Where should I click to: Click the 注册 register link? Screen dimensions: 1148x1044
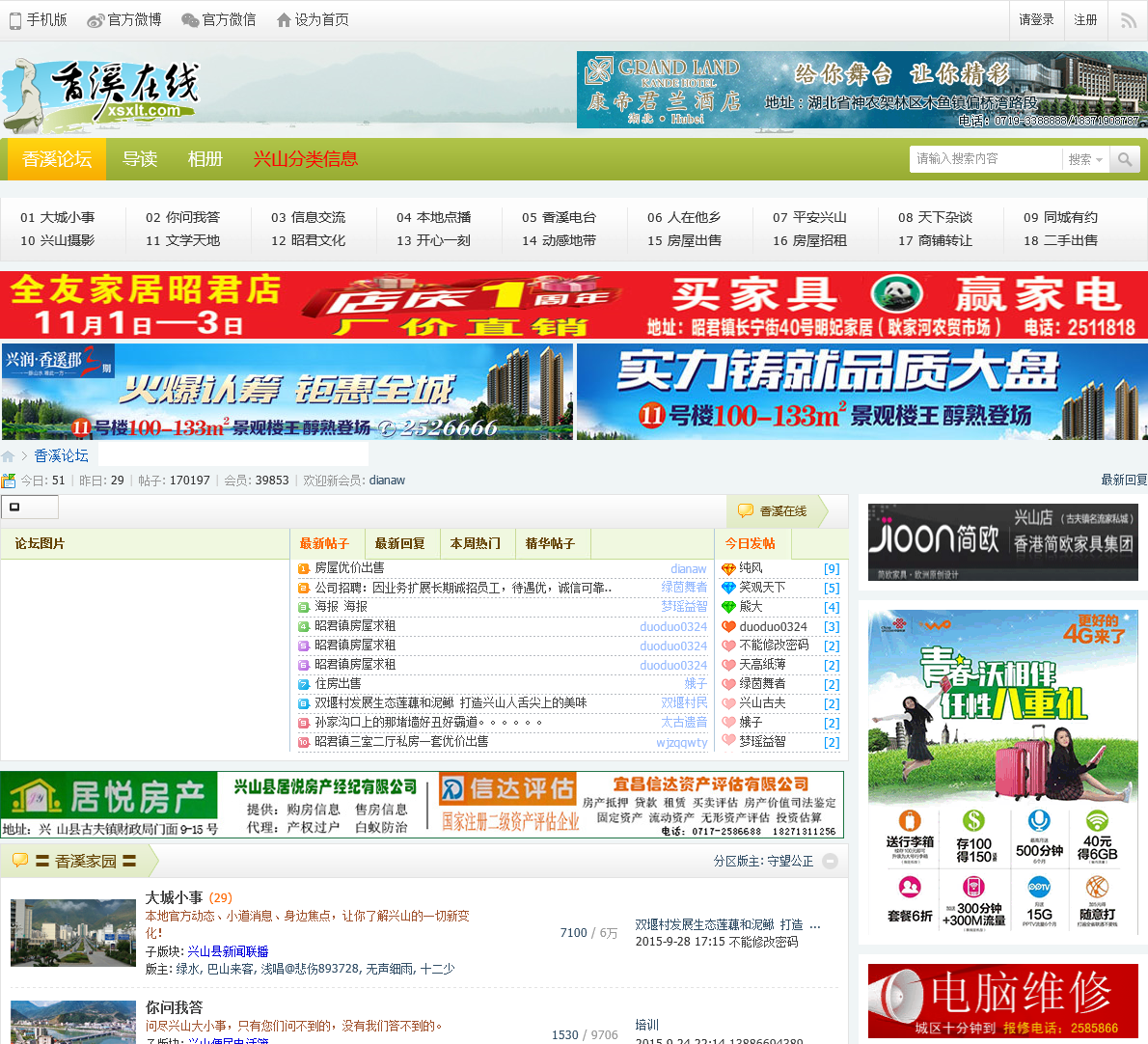[1085, 20]
